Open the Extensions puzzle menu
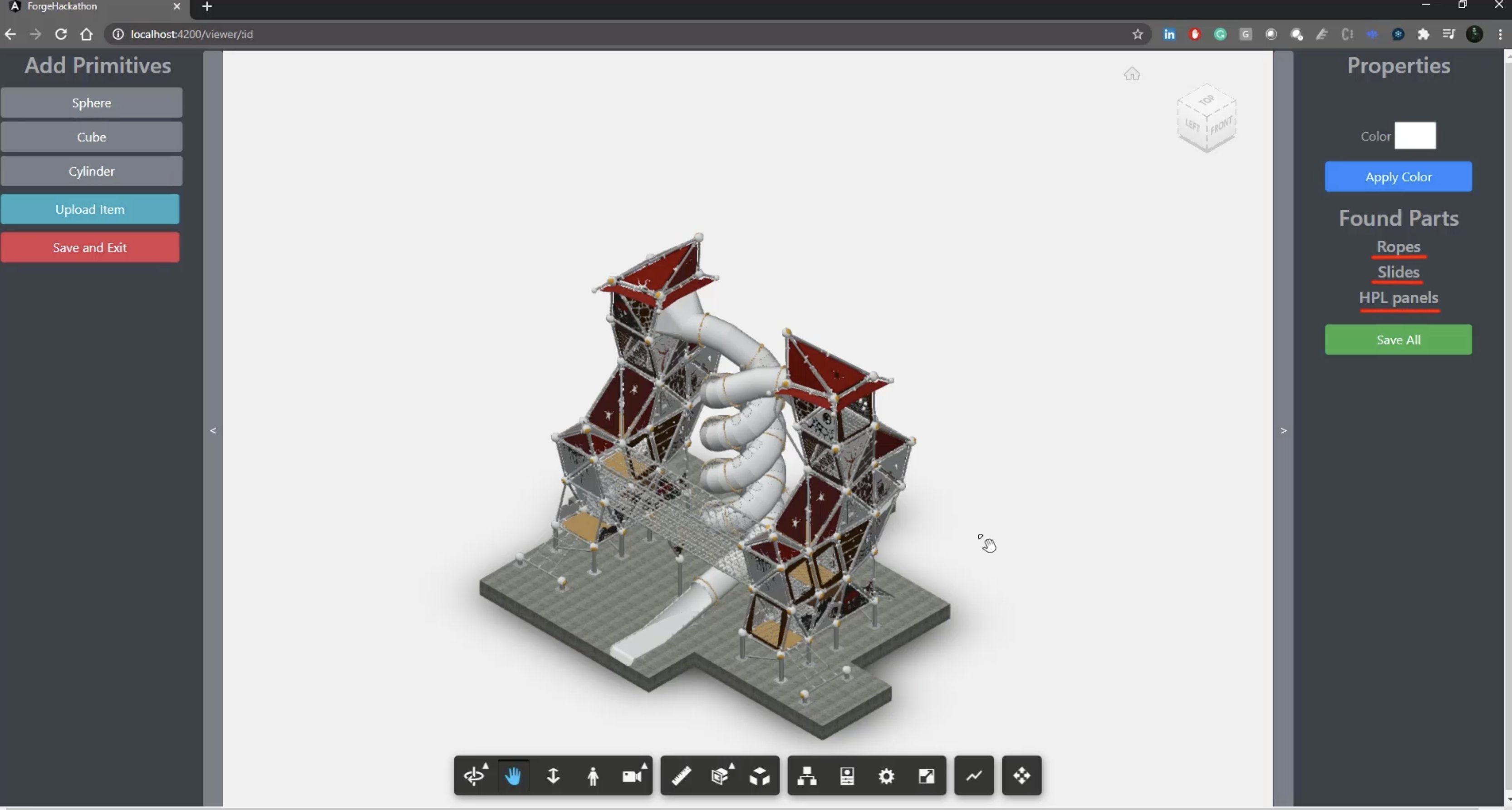 tap(1424, 34)
